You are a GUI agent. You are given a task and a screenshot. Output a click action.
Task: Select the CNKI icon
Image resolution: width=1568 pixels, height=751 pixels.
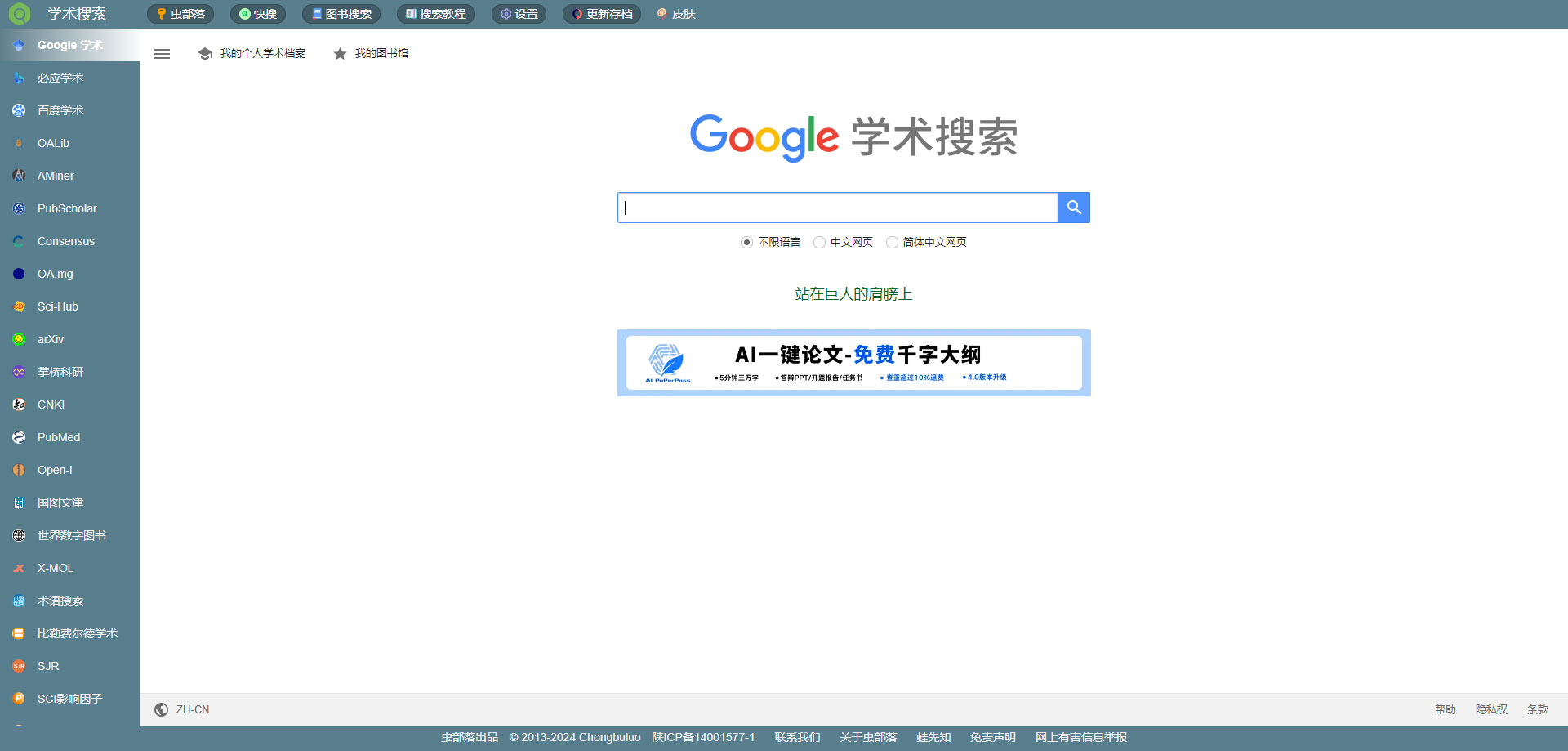19,405
